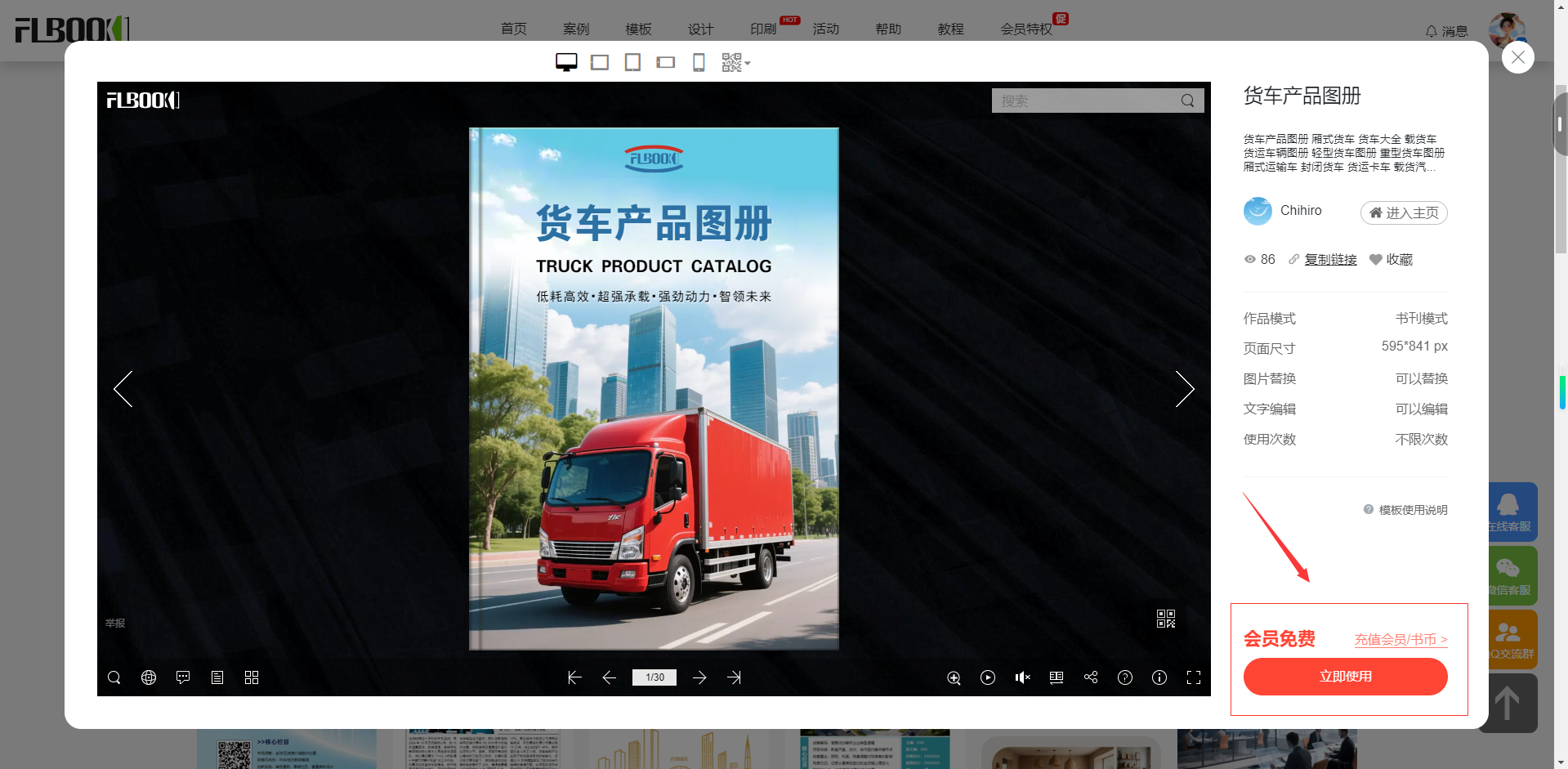Click the zoom-in magnifier icon
This screenshot has height=769, width=1568.
click(954, 677)
